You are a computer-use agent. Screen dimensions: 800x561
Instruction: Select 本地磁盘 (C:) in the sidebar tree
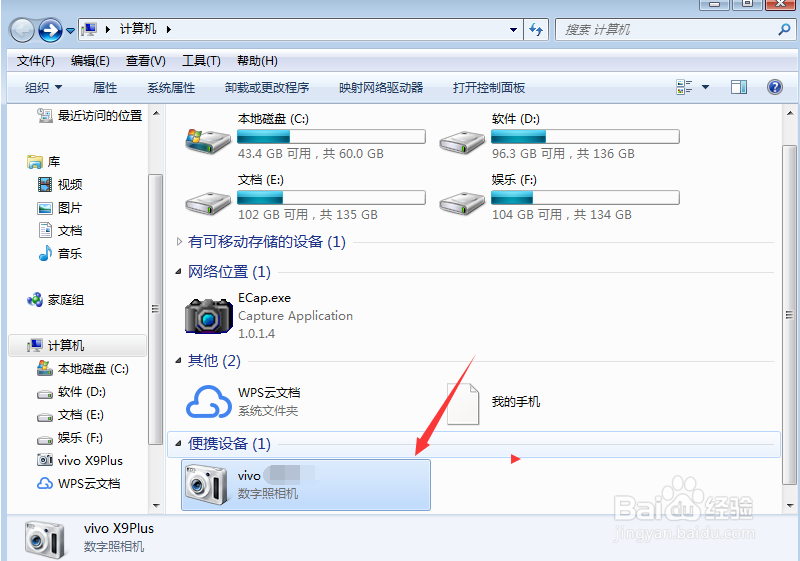pyautogui.click(x=83, y=369)
